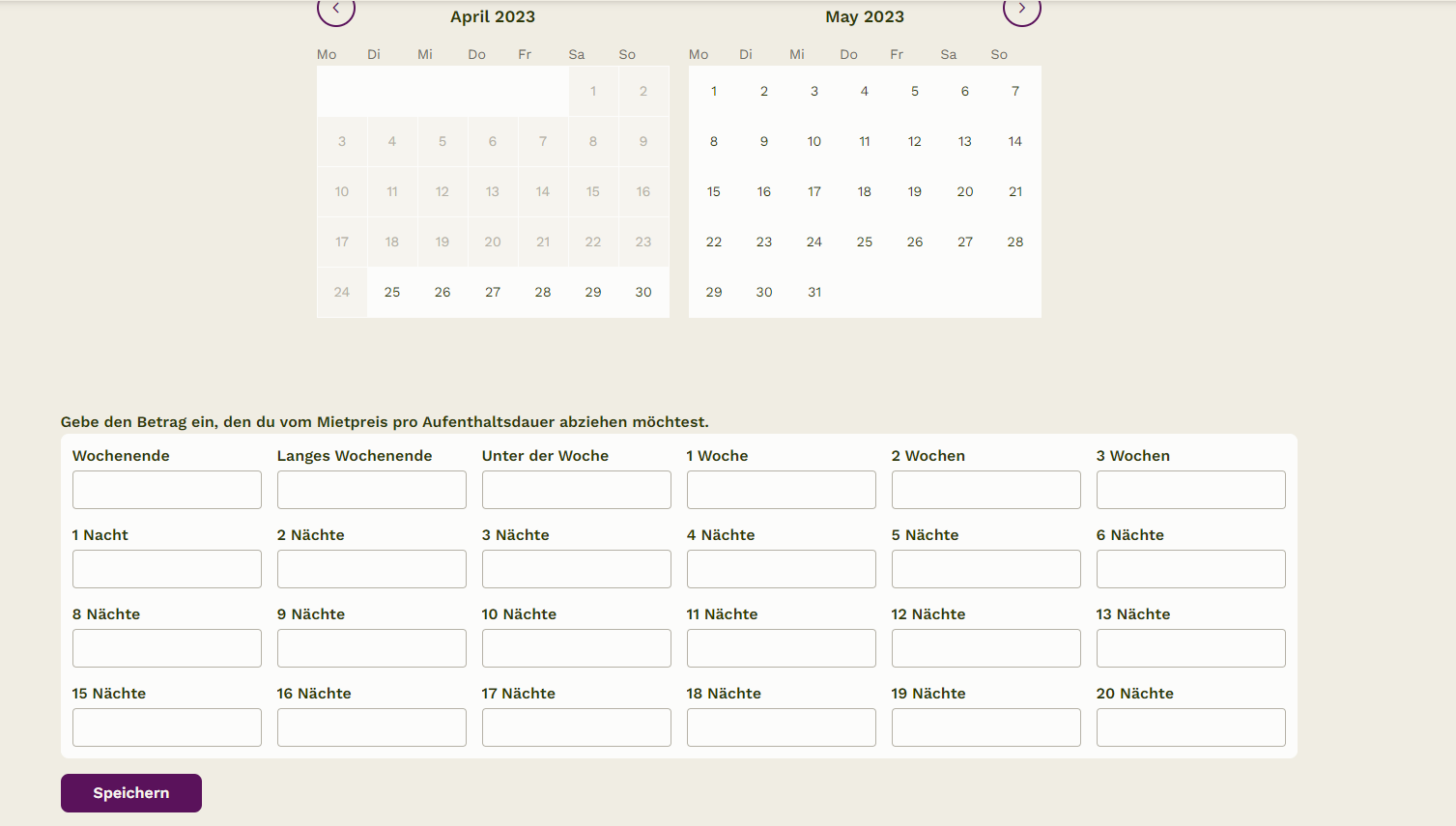Choose April 30 in the calendar

643,292
